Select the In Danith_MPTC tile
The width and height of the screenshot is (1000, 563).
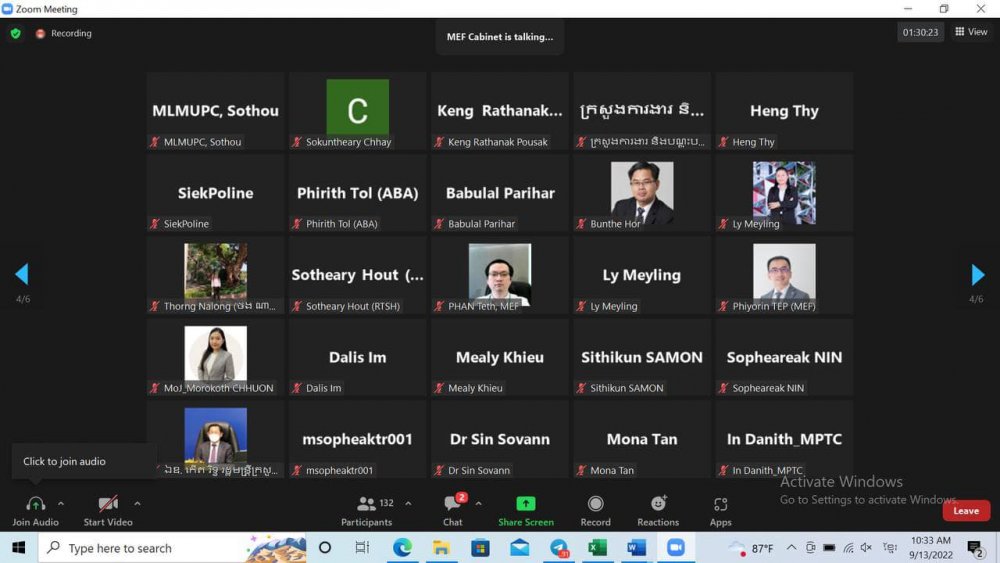(x=784, y=439)
